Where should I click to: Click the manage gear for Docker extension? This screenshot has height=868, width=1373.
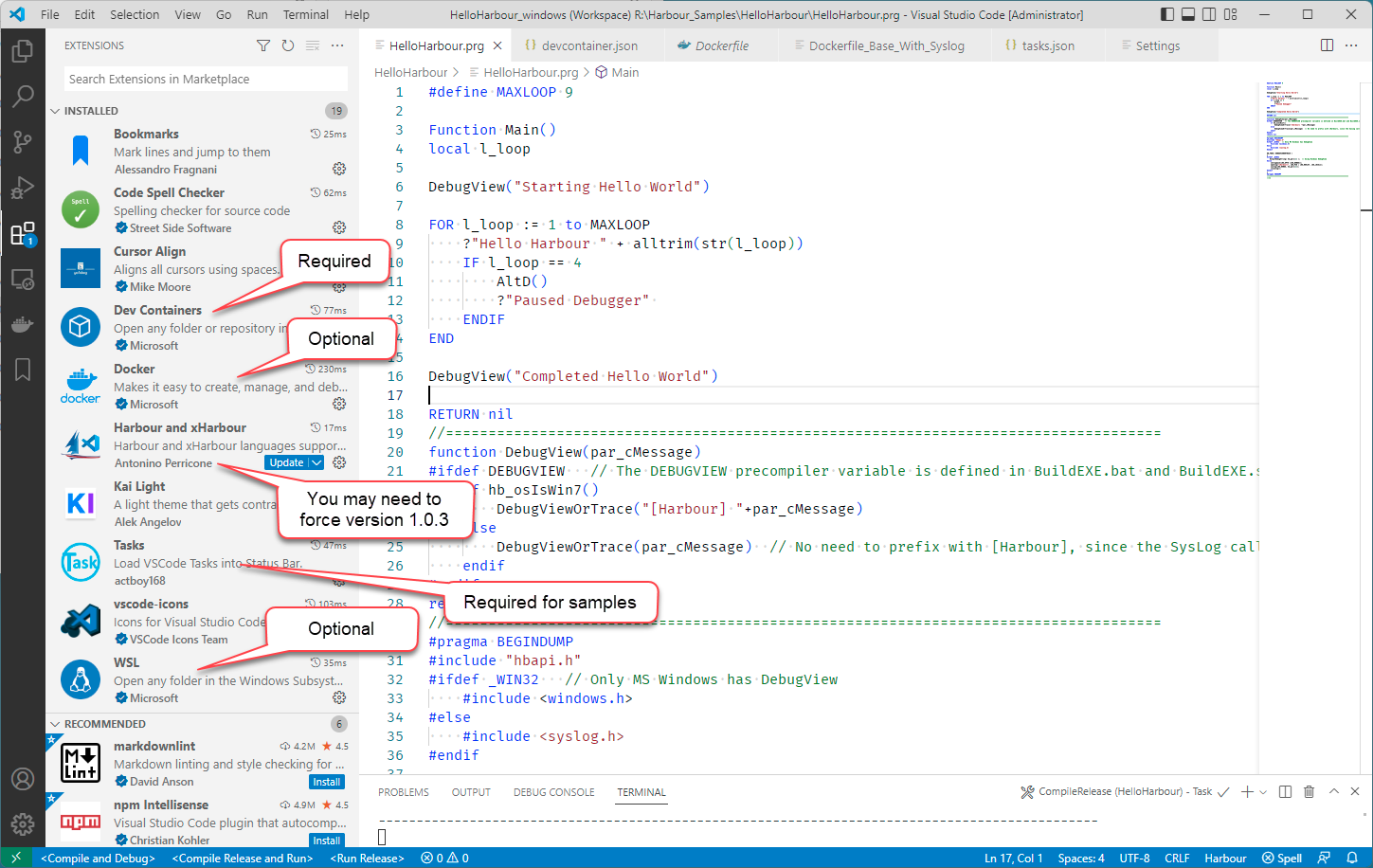[338, 404]
